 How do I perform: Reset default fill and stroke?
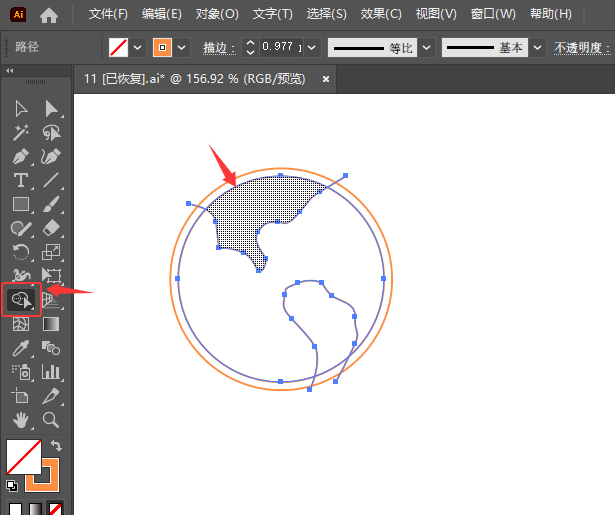12,486
